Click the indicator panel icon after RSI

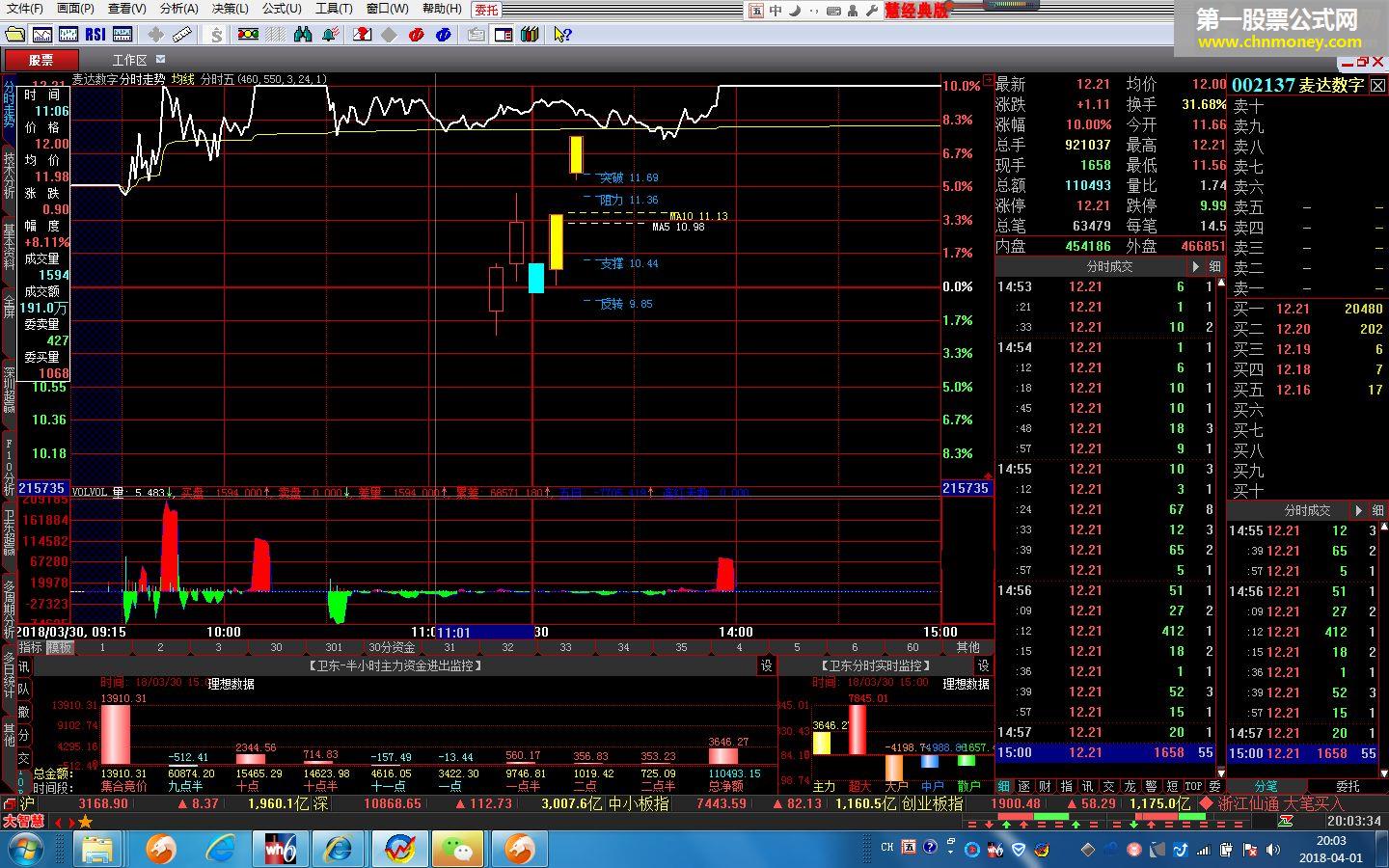pyautogui.click(x=123, y=35)
